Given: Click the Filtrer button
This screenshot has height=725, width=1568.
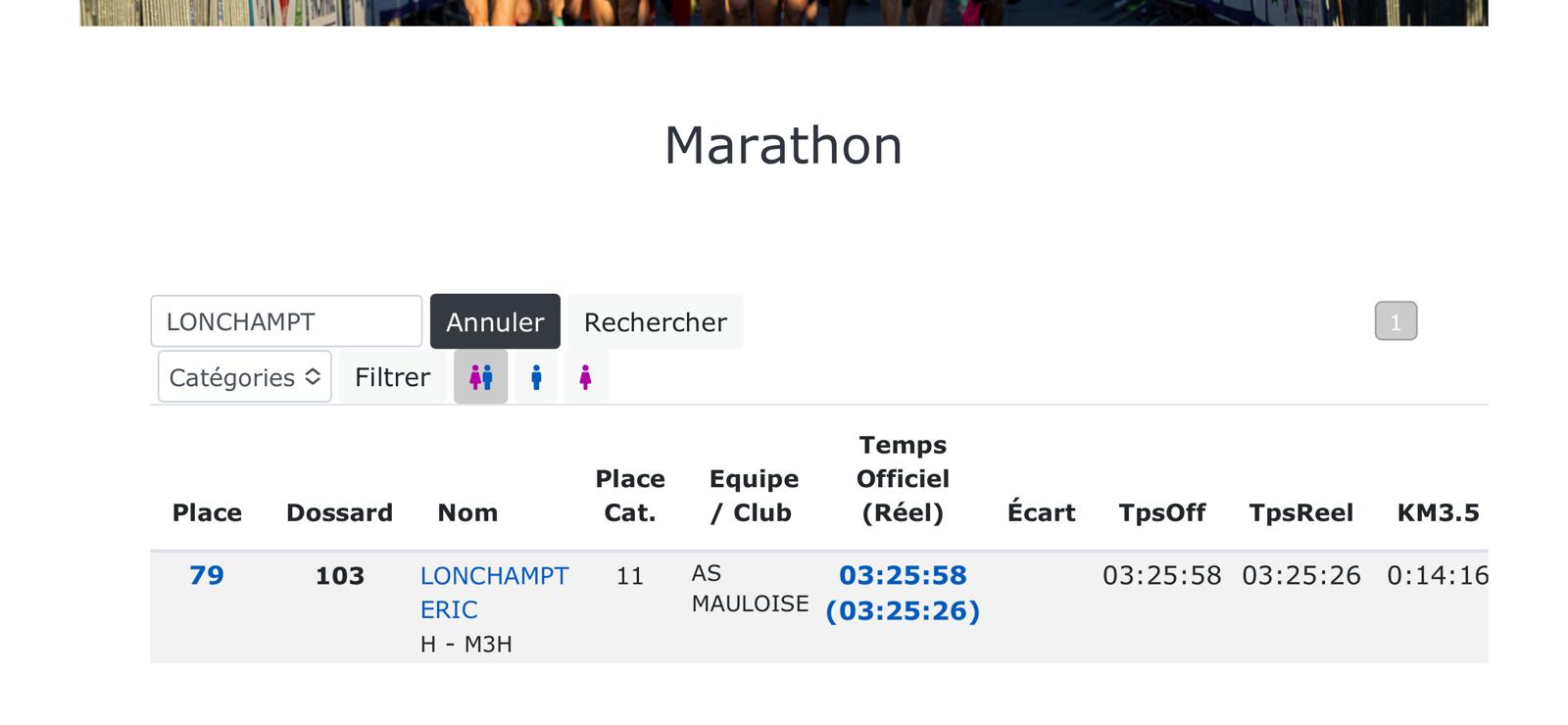Looking at the screenshot, I should 392,377.
